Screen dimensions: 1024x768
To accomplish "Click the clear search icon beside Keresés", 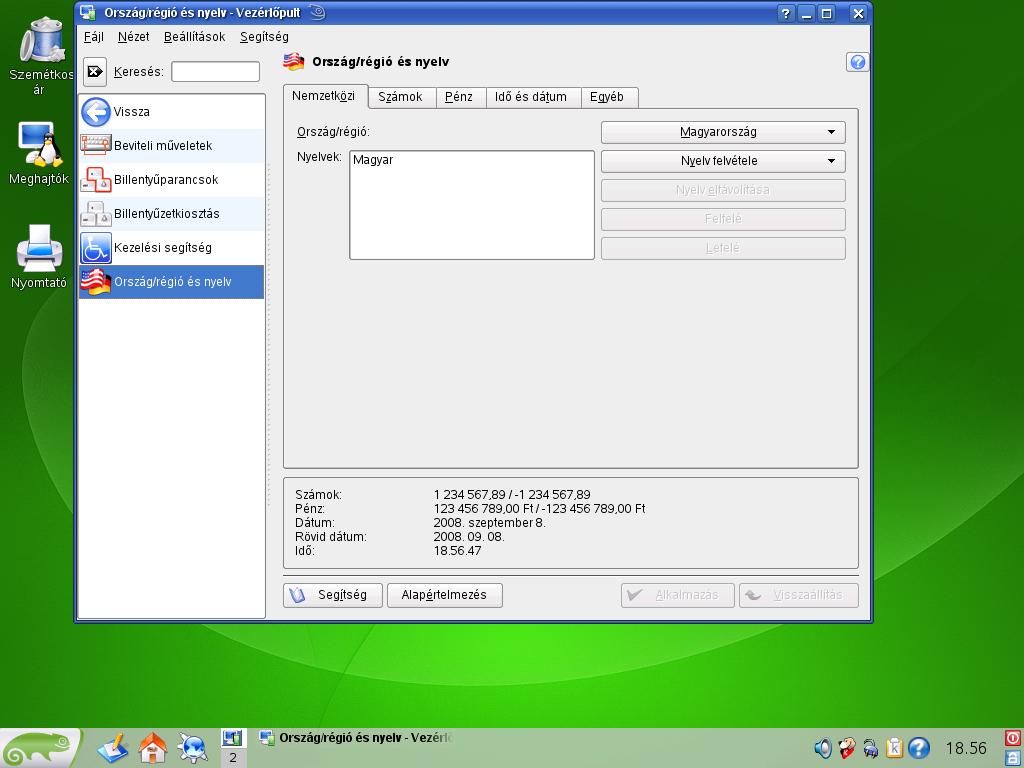I will [95, 71].
